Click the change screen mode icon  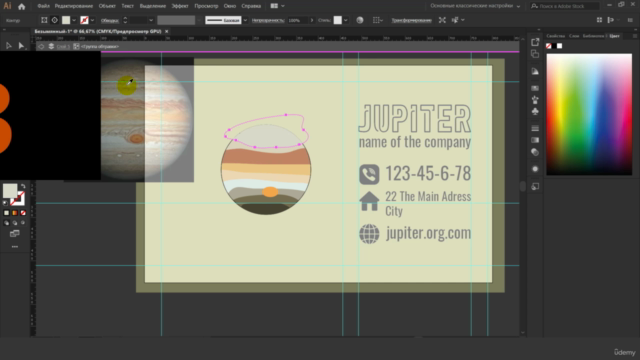15,234
